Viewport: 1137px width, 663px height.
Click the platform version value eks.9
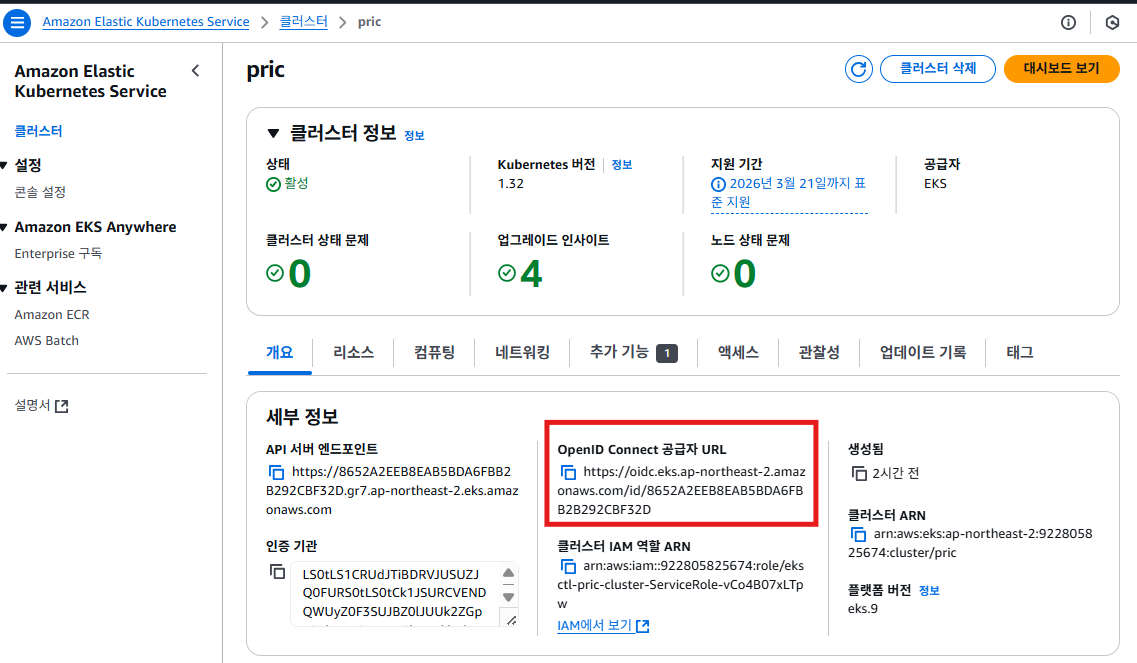(863, 609)
